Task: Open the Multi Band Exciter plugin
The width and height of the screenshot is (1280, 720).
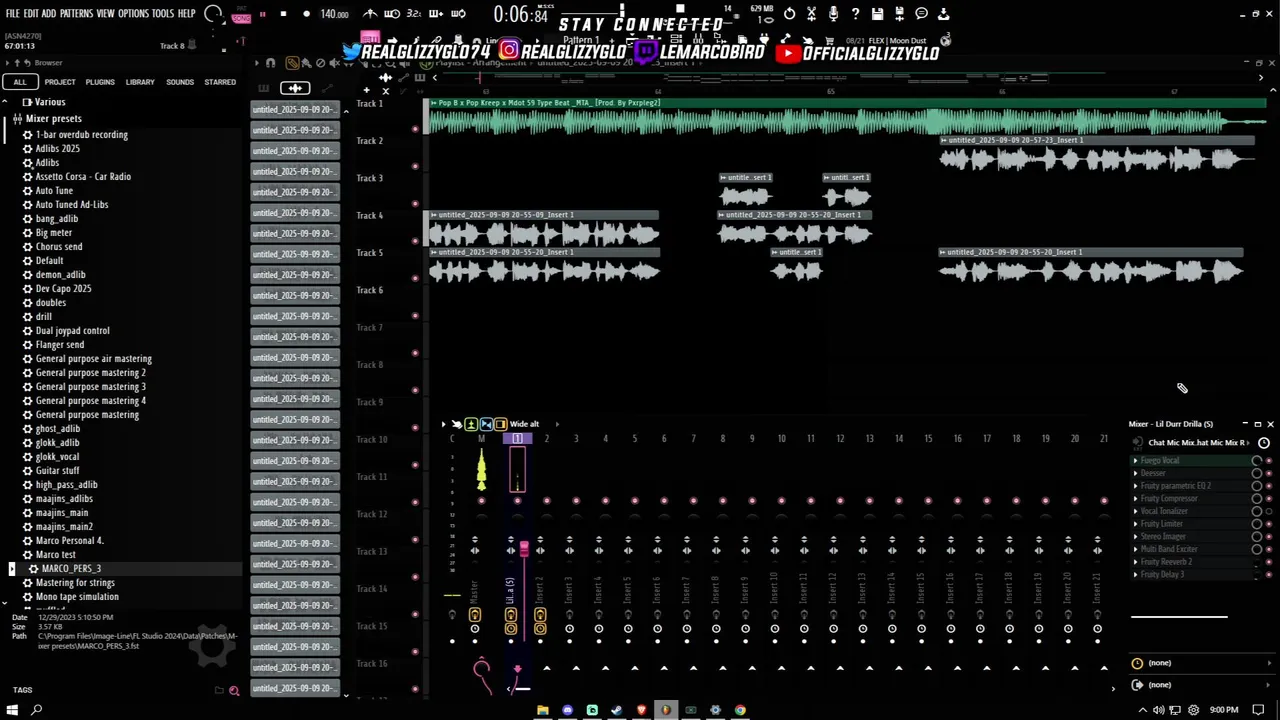Action: (1169, 549)
